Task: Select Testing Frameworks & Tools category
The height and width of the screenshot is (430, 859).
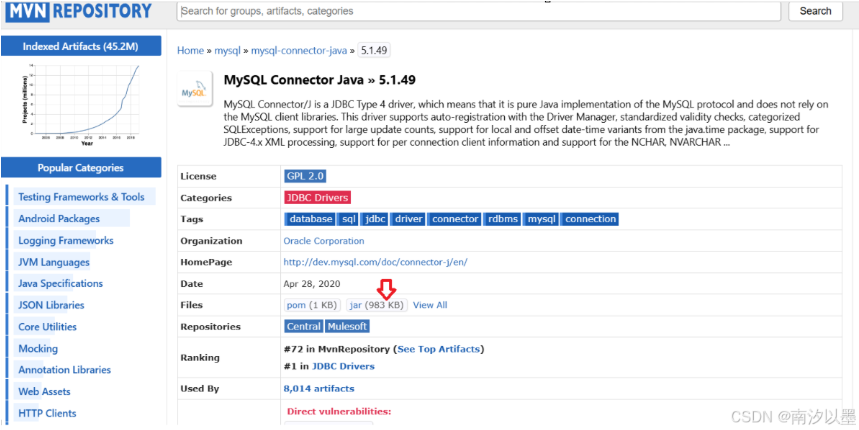Action: [81, 197]
